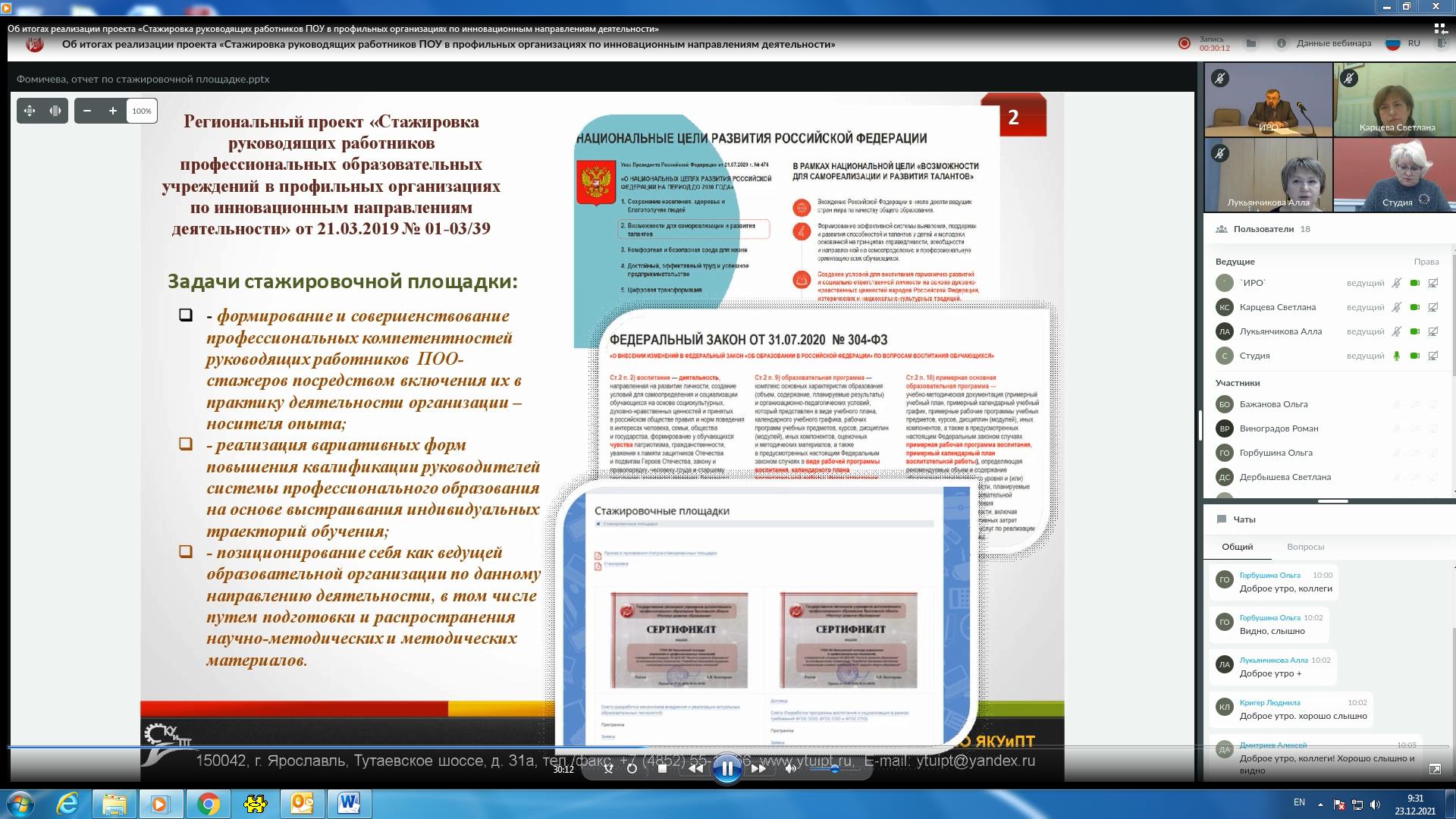Rewind with the double-left-arrow button

(x=695, y=768)
